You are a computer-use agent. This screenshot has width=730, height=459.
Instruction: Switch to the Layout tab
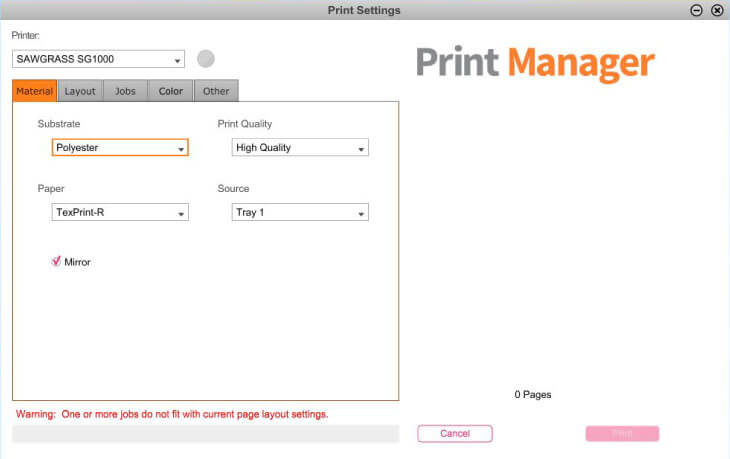coord(80,91)
